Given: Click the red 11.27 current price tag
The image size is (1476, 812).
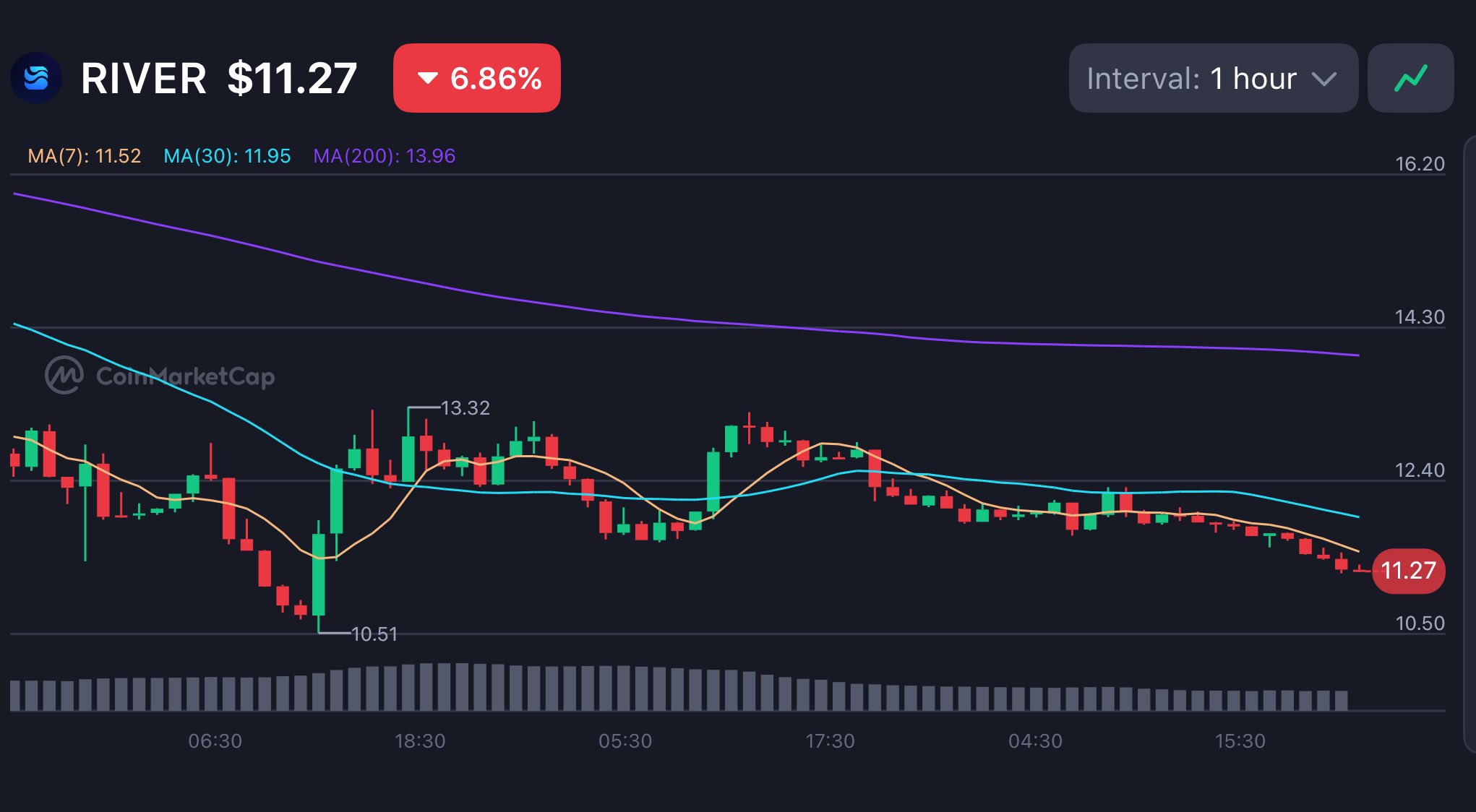Looking at the screenshot, I should [1407, 571].
